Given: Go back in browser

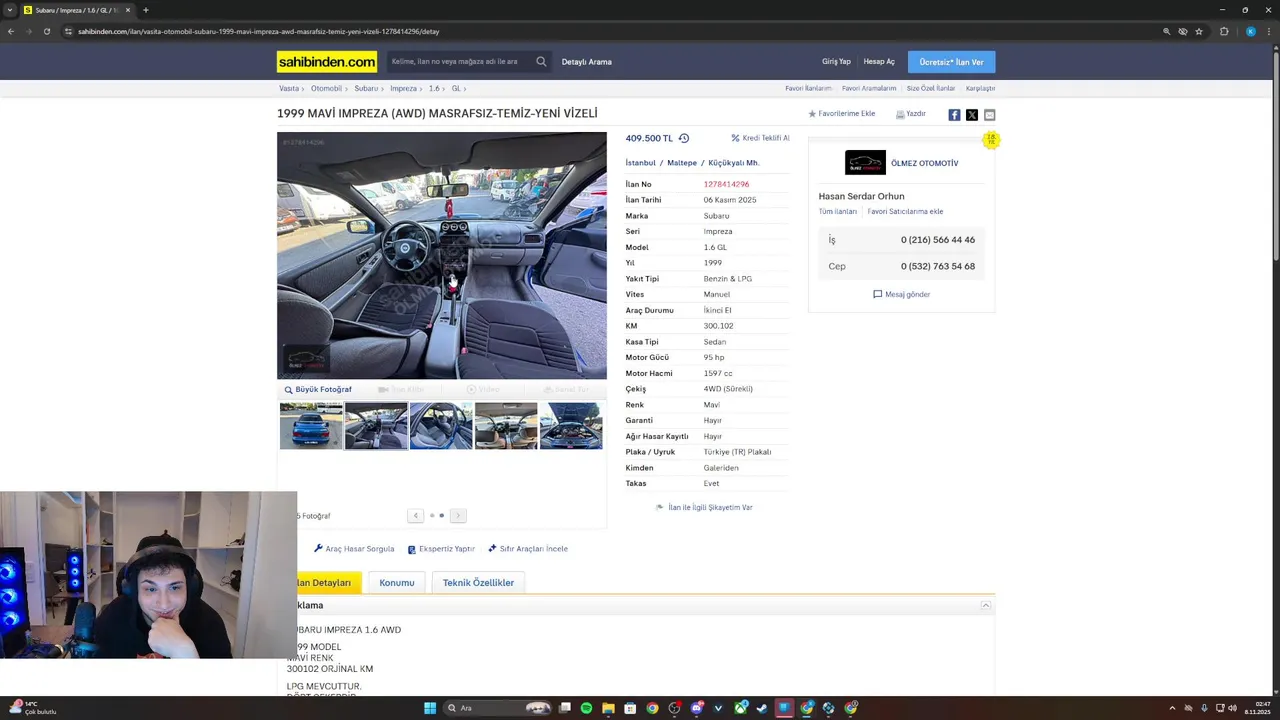Looking at the screenshot, I should click(11, 31).
